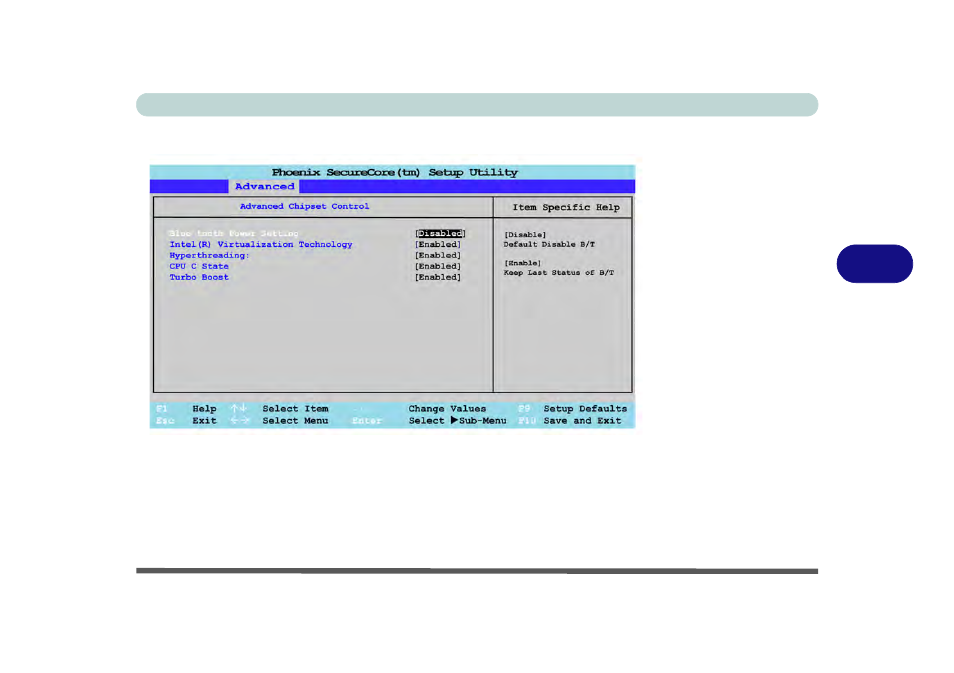The width and height of the screenshot is (954, 673).
Task: Toggle Intel Virtualization Technology Enabled value
Action: coord(438,245)
